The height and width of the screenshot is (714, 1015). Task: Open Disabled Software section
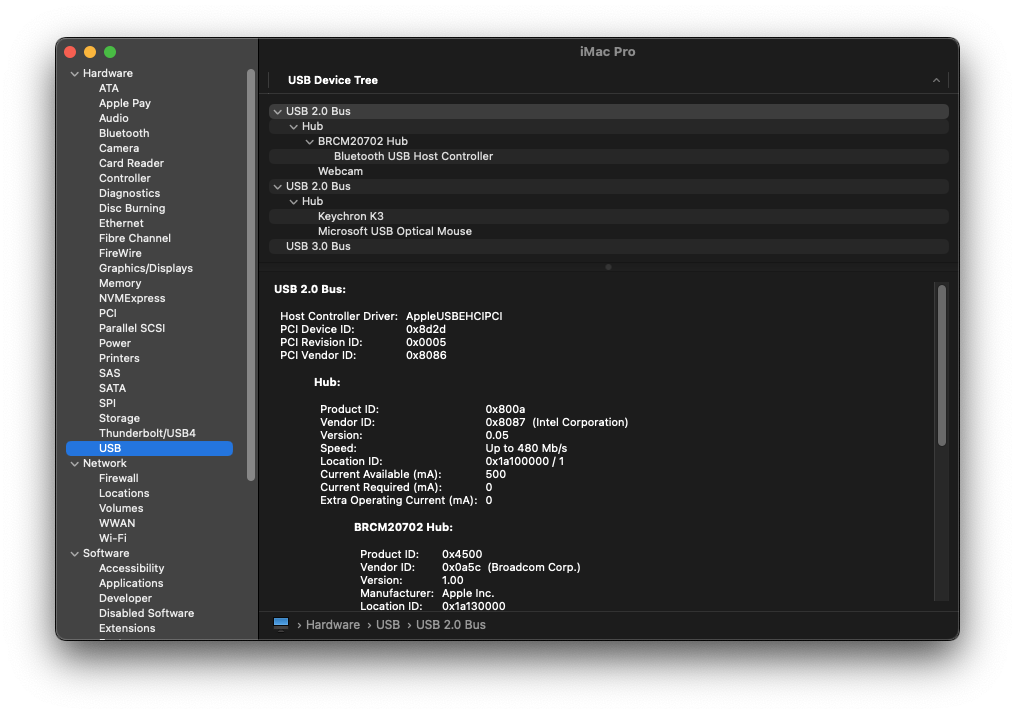[146, 613]
